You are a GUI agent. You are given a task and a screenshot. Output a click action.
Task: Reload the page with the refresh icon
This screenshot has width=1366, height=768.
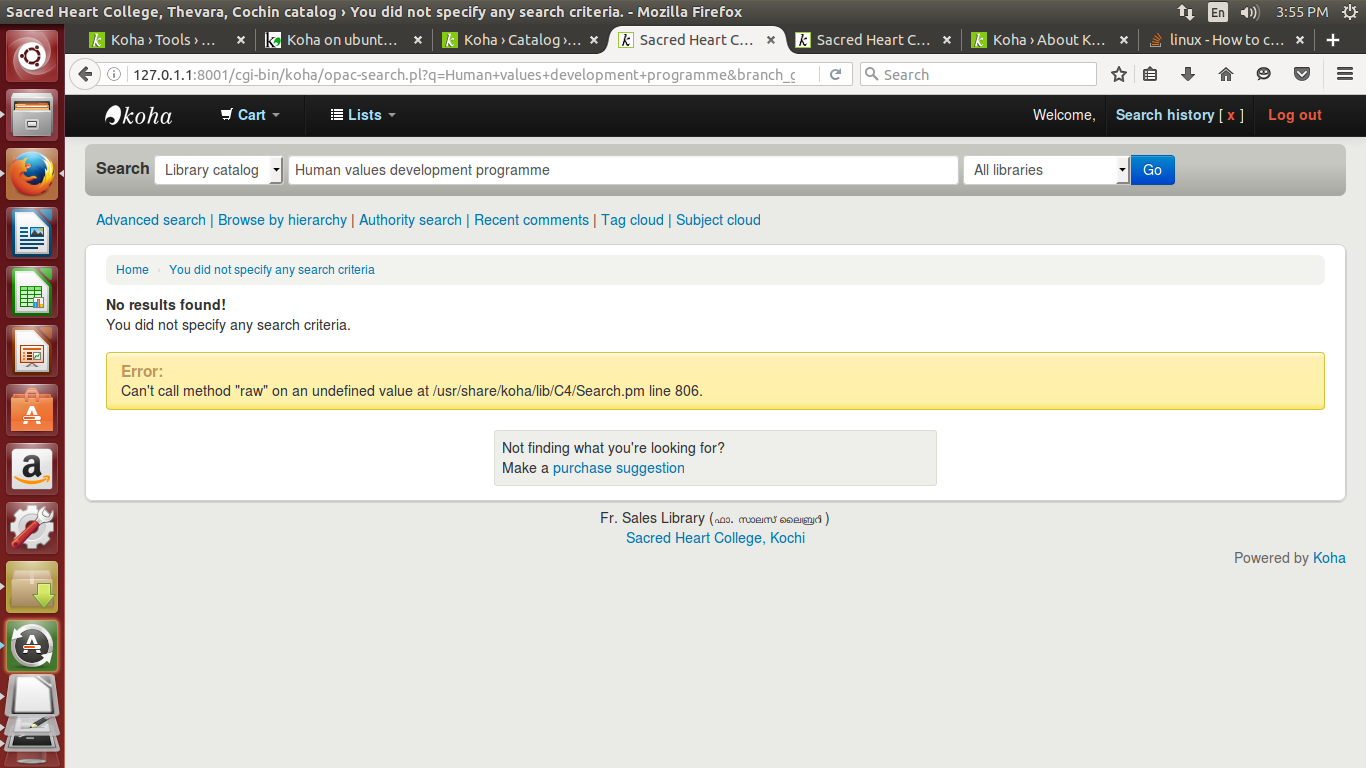pyautogui.click(x=836, y=74)
